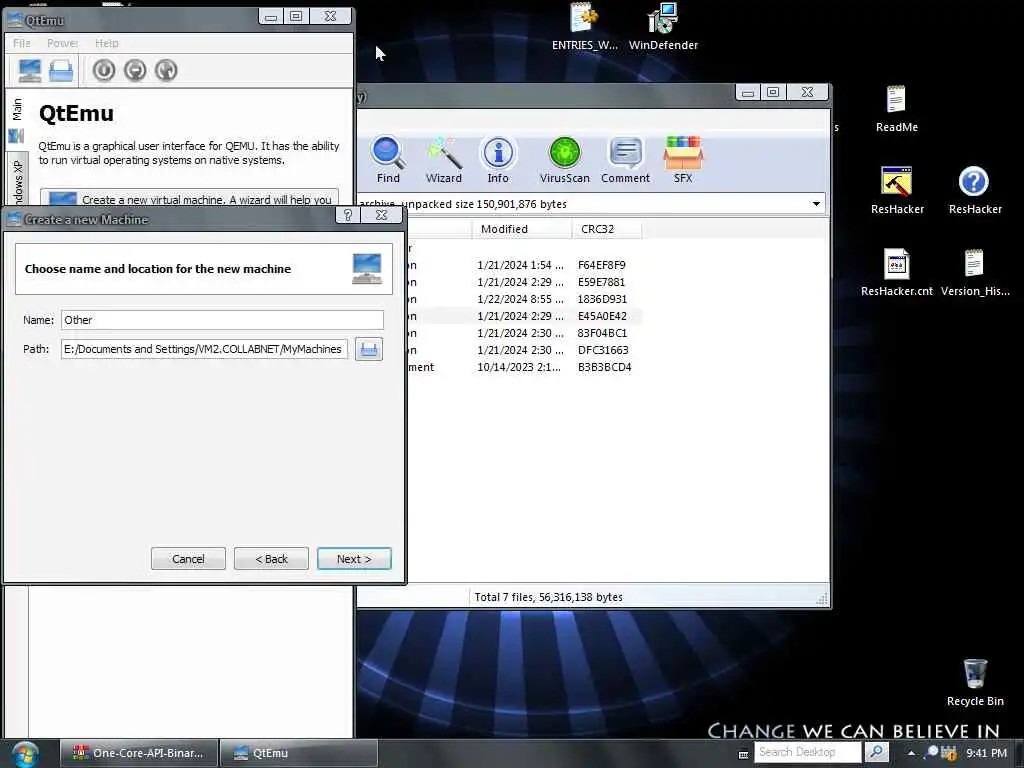Click the middle round power icon in QtEmu toolbar

[x=135, y=70]
